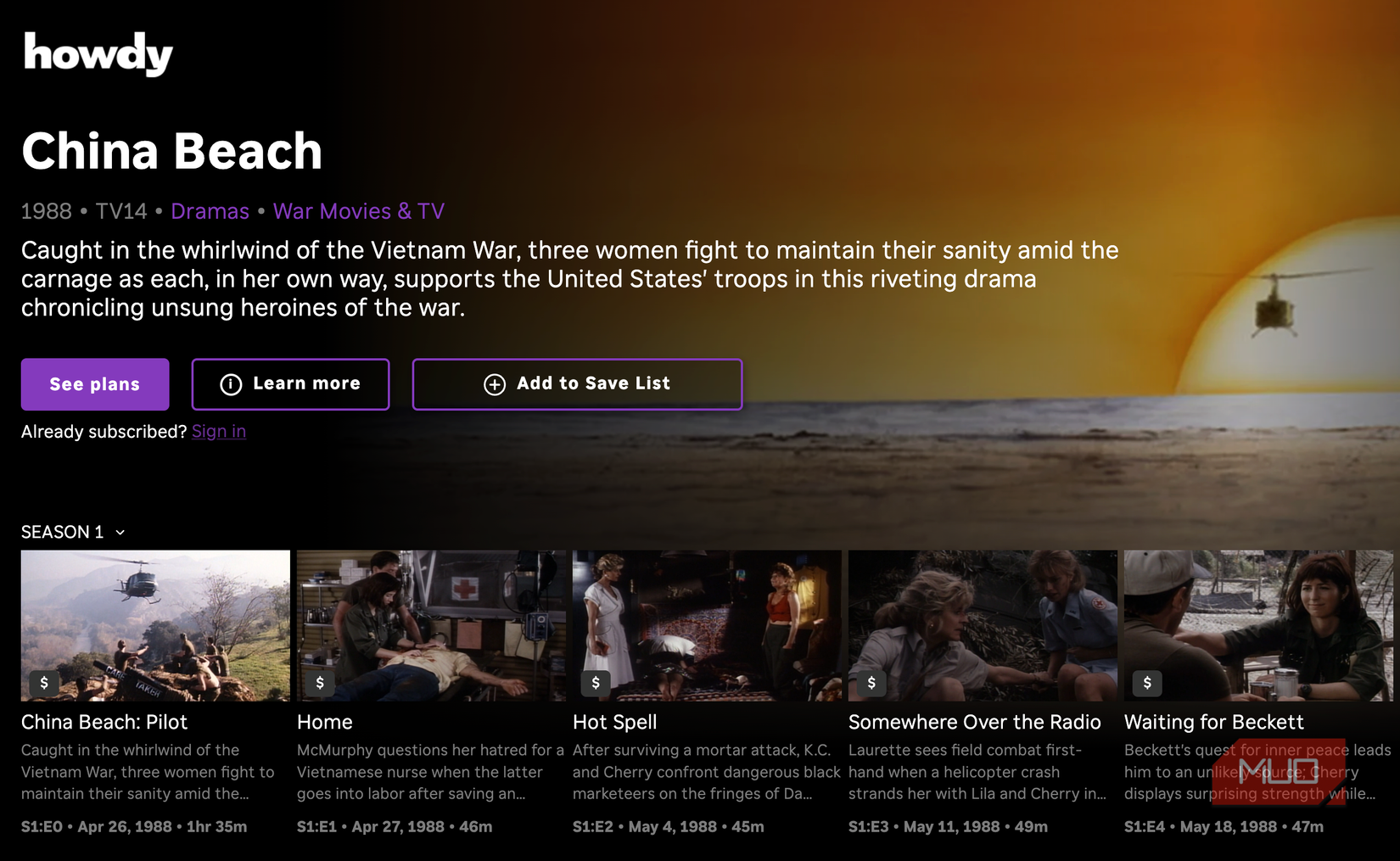Select the Hot Spell episode thumbnail
The width and height of the screenshot is (1400, 861).
(707, 625)
